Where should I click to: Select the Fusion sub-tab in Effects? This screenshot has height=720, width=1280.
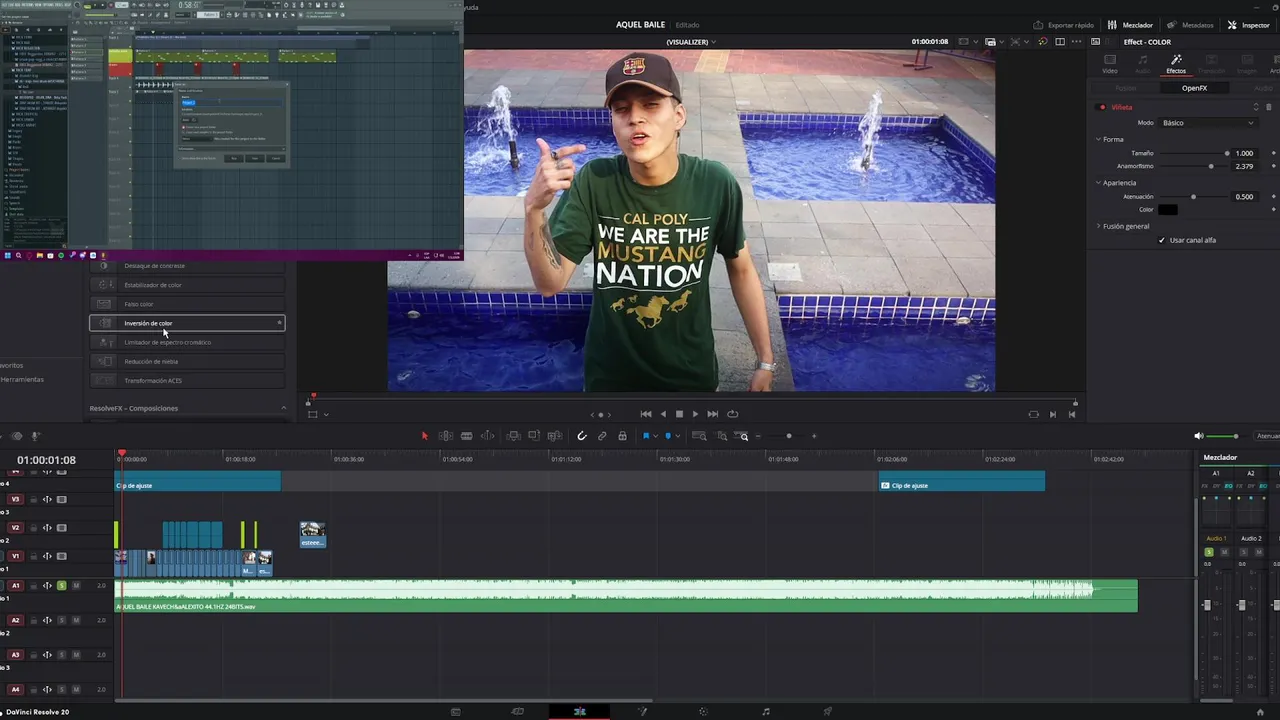(1126, 88)
